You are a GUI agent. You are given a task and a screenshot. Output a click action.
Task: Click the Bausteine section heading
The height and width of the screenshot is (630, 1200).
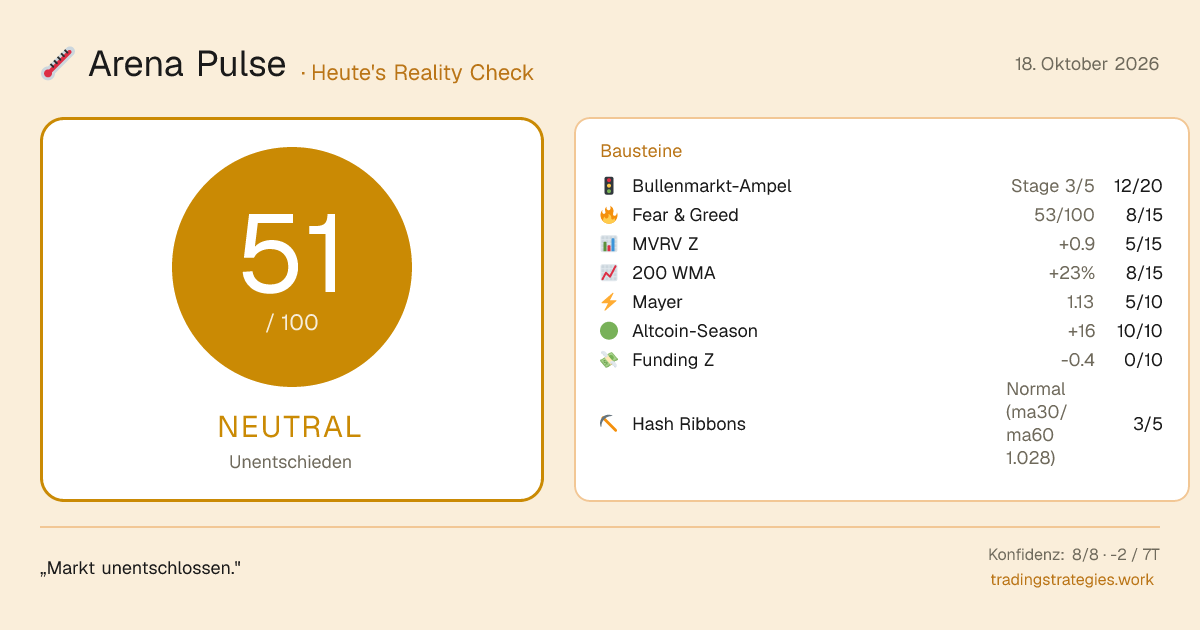click(x=641, y=151)
